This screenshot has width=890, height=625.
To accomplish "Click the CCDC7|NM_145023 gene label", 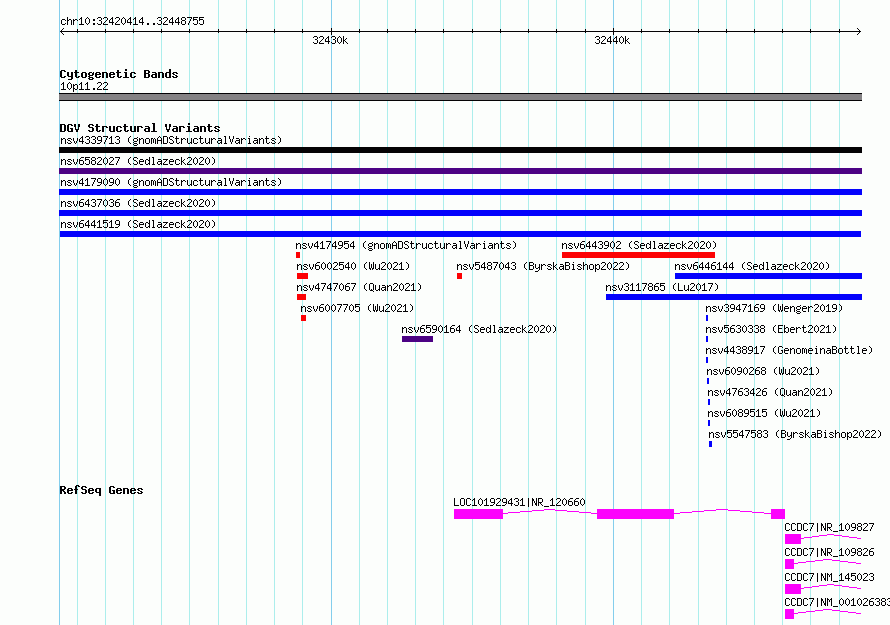I will tap(829, 577).
